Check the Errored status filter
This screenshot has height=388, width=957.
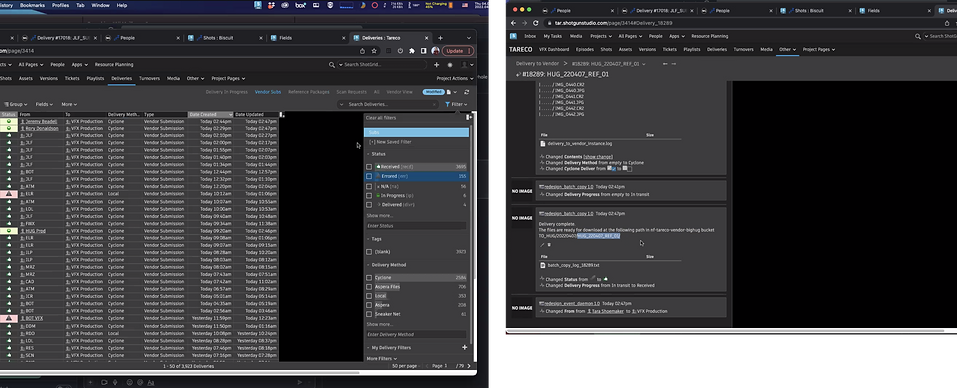click(369, 176)
